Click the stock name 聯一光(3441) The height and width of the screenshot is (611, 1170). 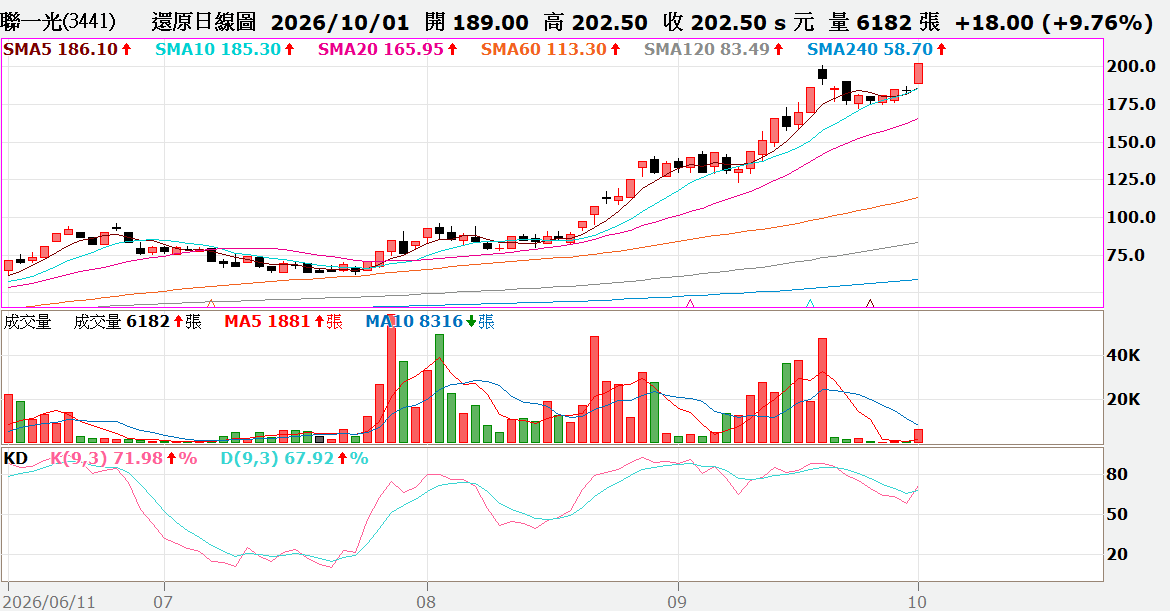[59, 22]
